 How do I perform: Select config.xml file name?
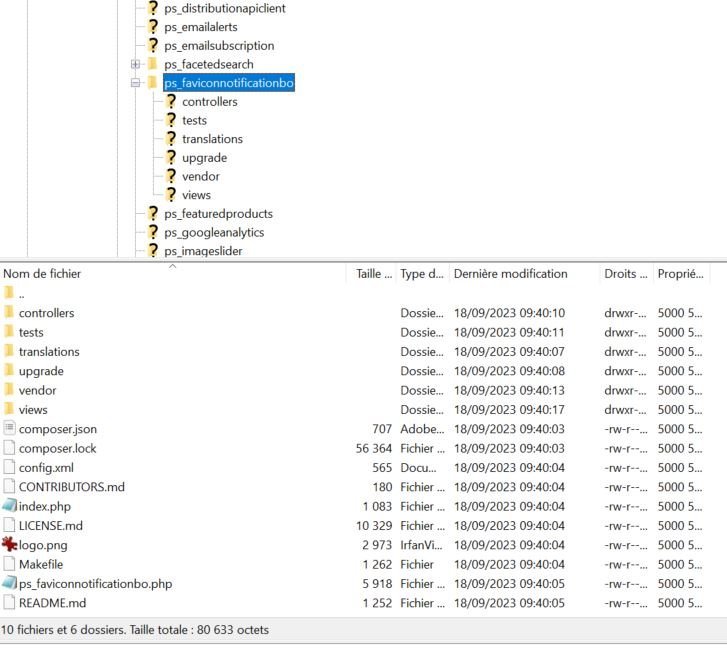click(x=46, y=468)
